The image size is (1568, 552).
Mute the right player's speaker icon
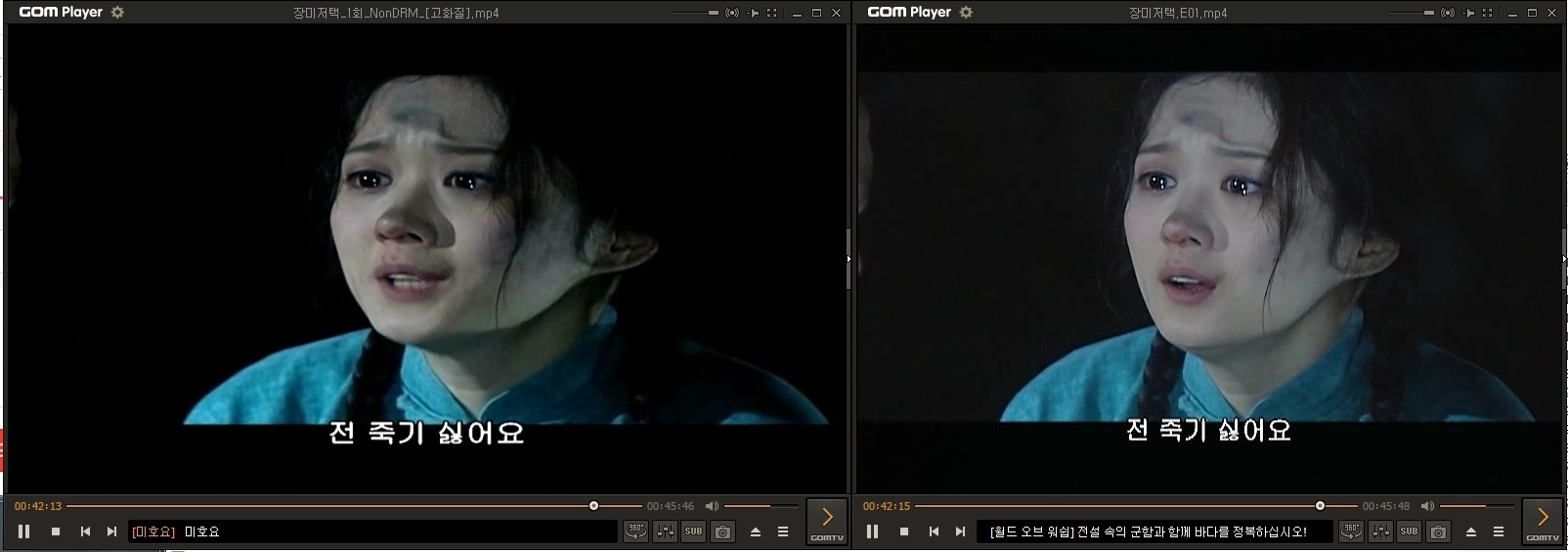point(1427,506)
